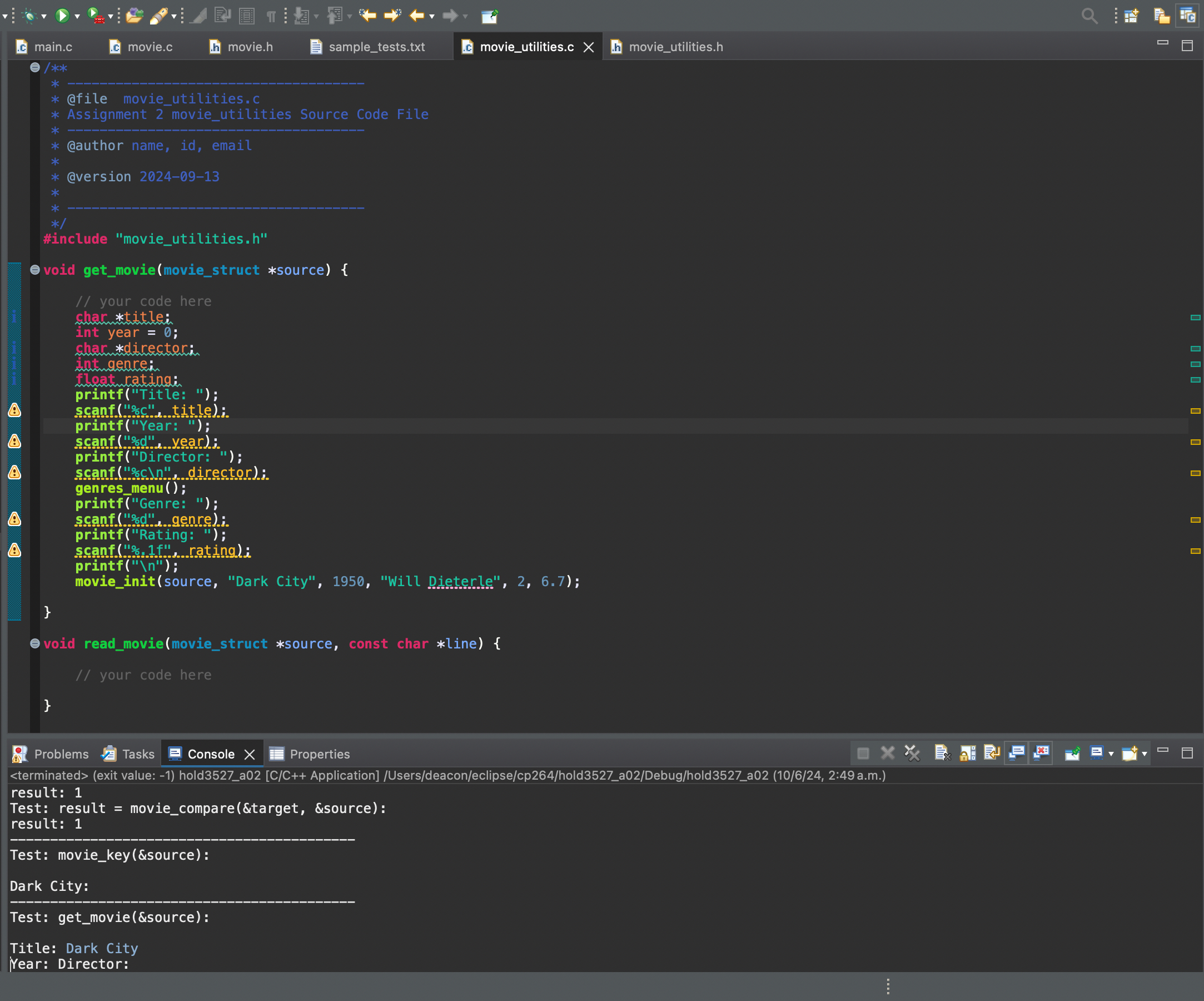The height and width of the screenshot is (1001, 1204).
Task: Collapse the file header comment block
Action: (34, 68)
